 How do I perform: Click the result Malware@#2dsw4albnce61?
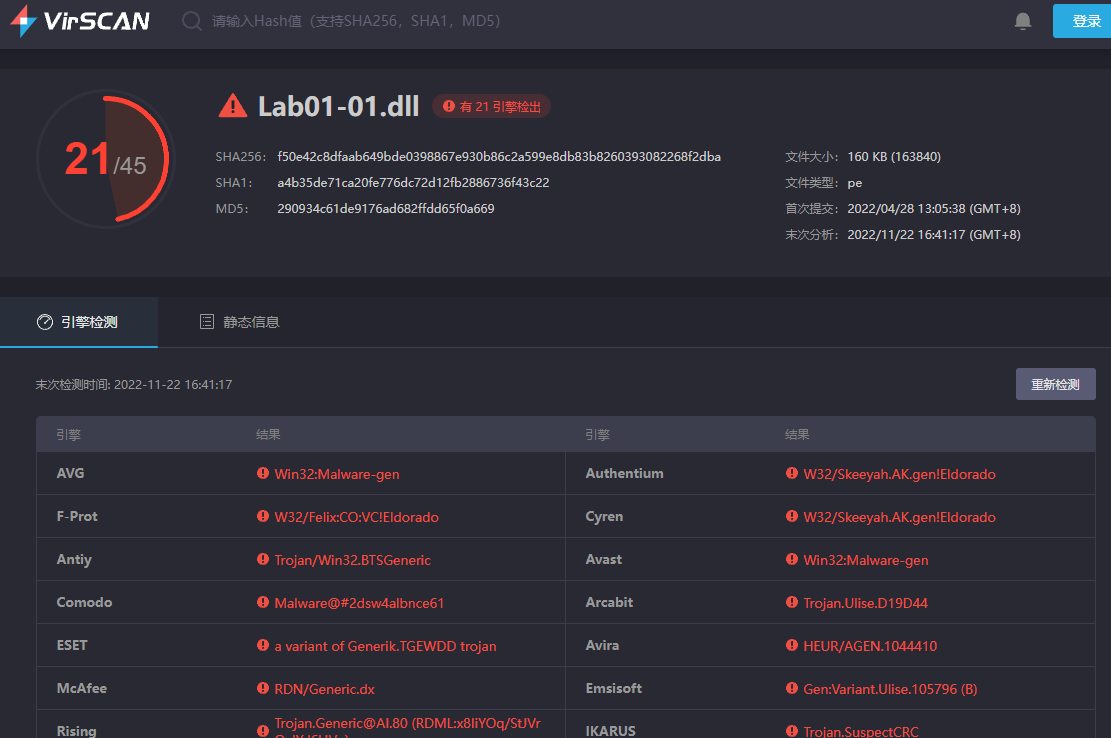359,603
